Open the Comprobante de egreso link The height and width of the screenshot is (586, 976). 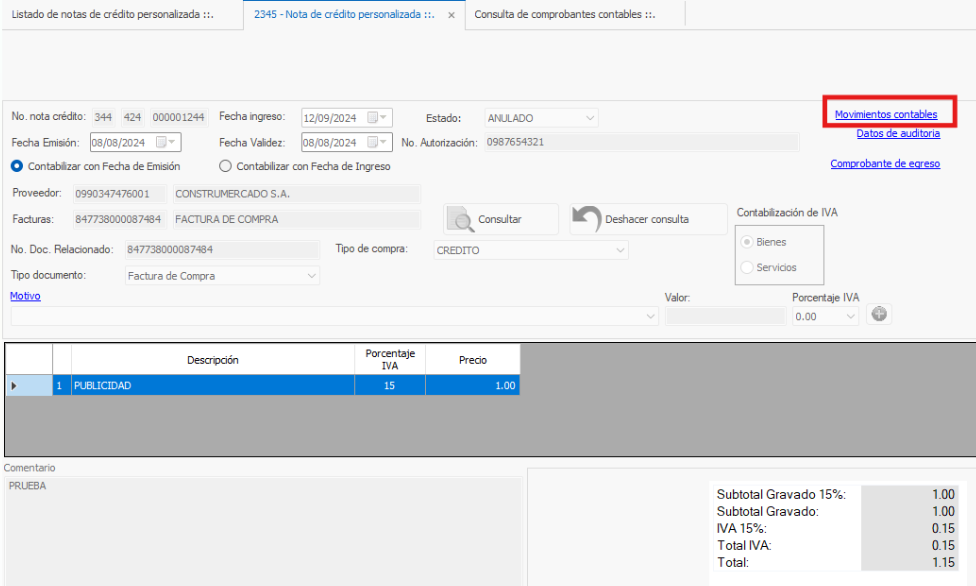(x=885, y=164)
